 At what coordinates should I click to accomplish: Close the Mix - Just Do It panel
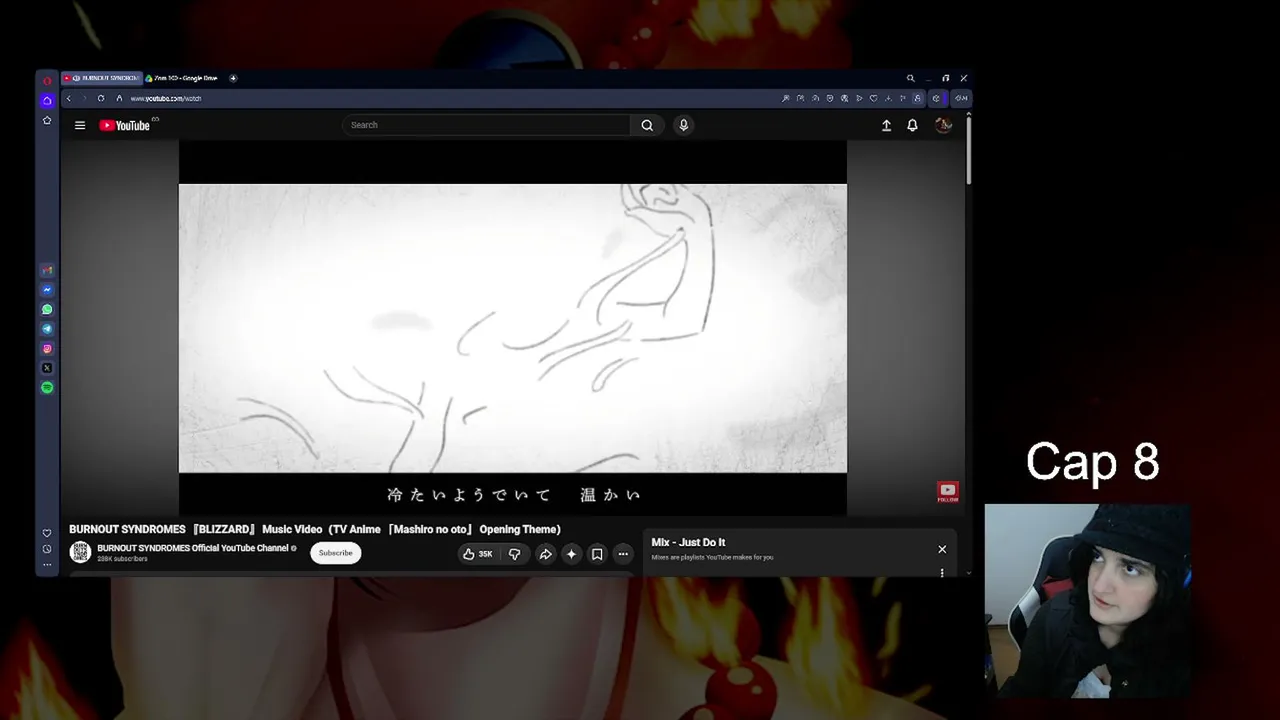click(942, 549)
